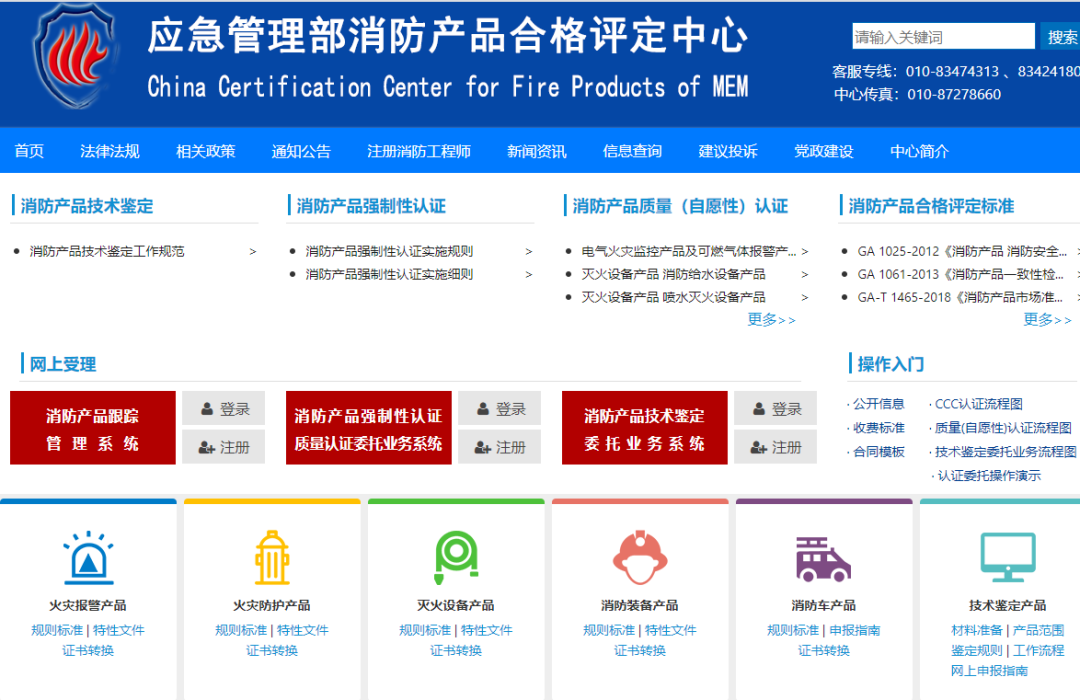Expand 更多 under 消防产品质量认证 section
The width and height of the screenshot is (1080, 700).
(771, 320)
